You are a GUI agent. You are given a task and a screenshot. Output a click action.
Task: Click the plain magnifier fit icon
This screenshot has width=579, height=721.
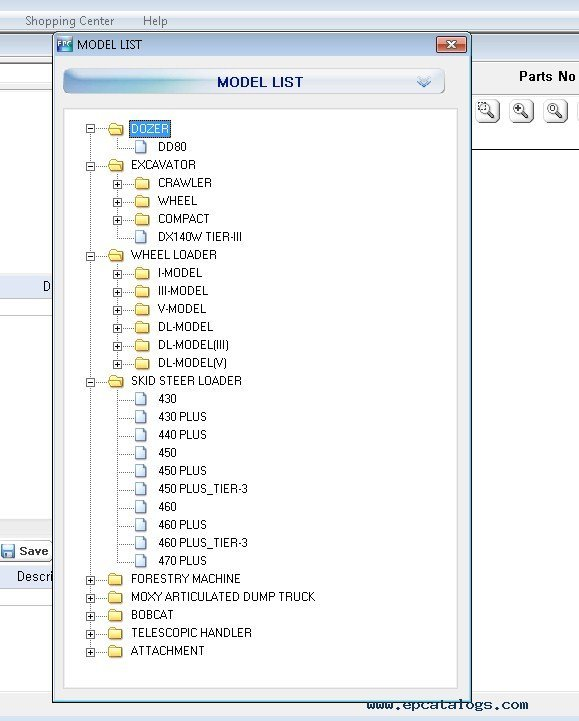point(555,111)
